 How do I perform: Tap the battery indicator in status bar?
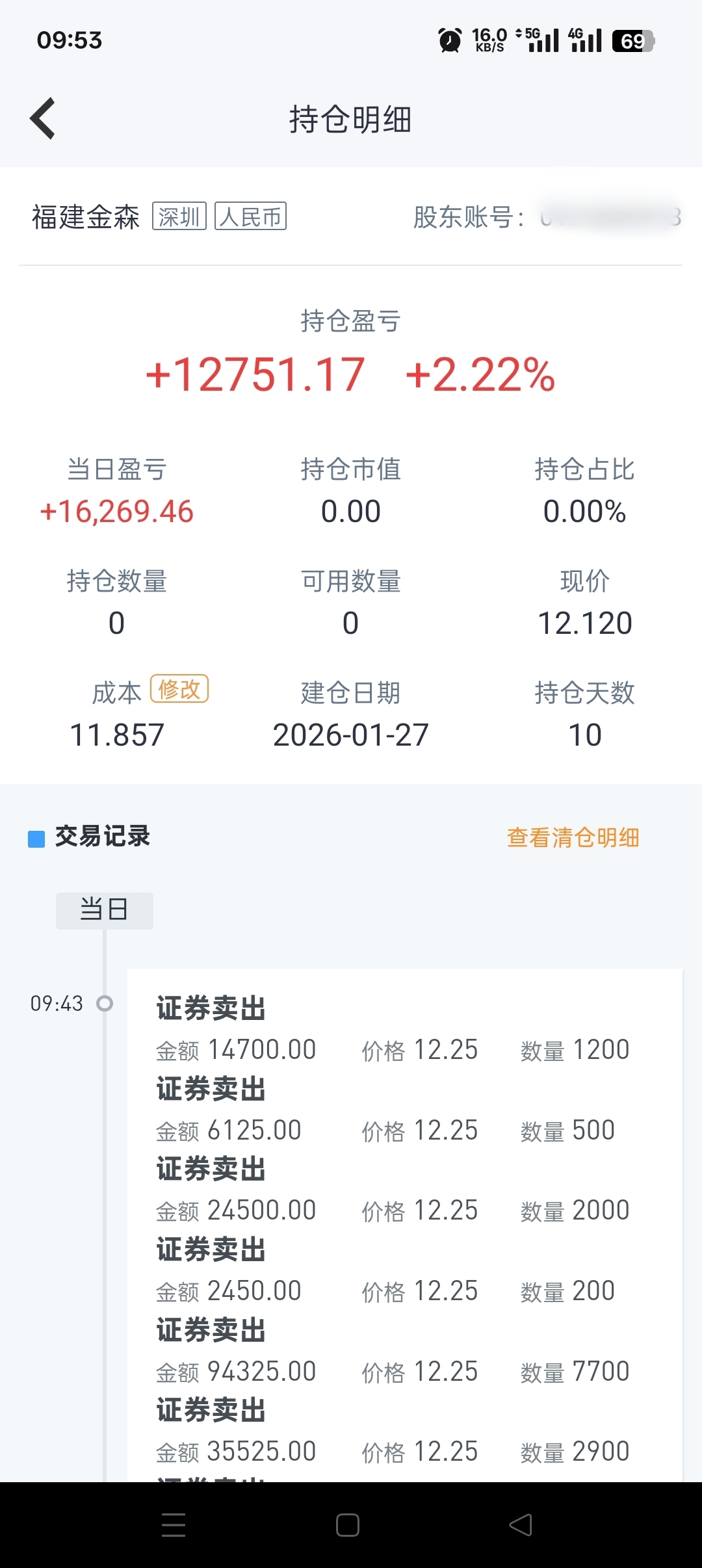633,41
